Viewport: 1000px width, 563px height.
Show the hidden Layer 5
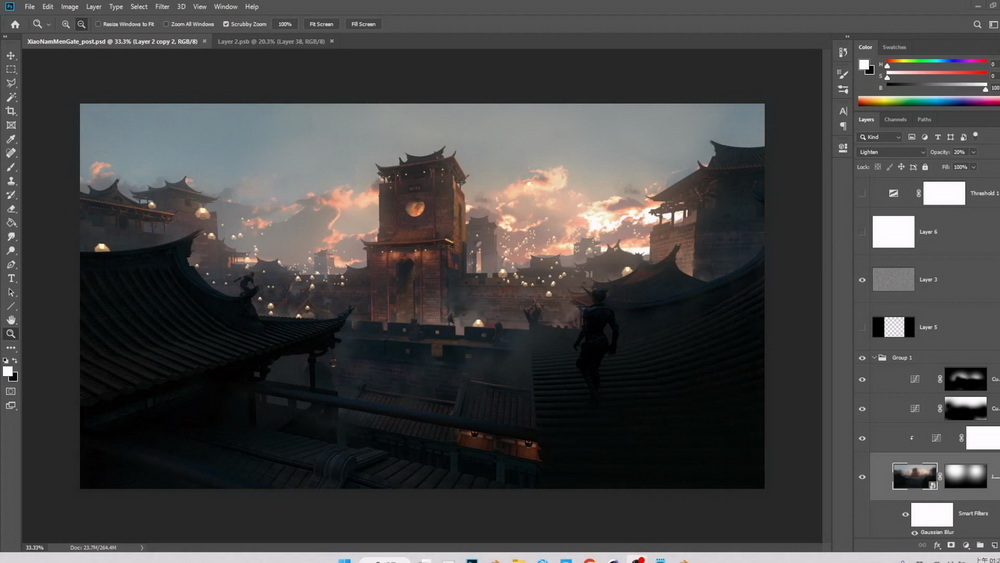(862, 327)
